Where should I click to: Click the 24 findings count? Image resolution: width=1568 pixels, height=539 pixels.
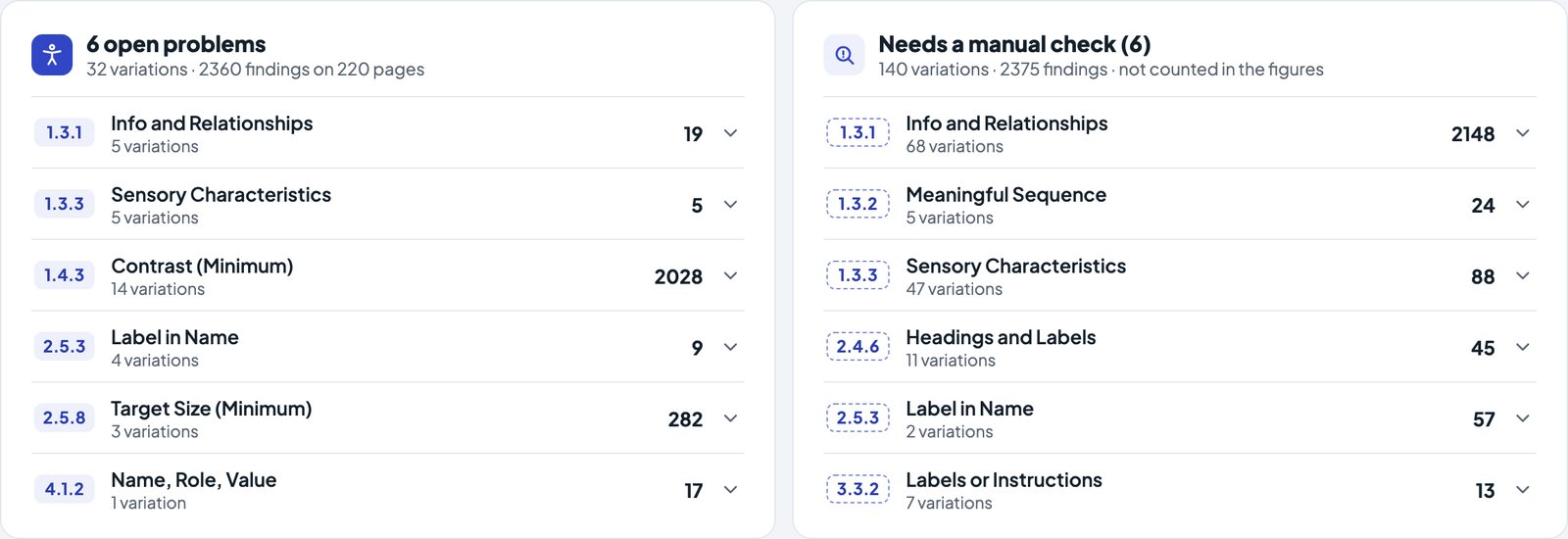click(x=1483, y=206)
